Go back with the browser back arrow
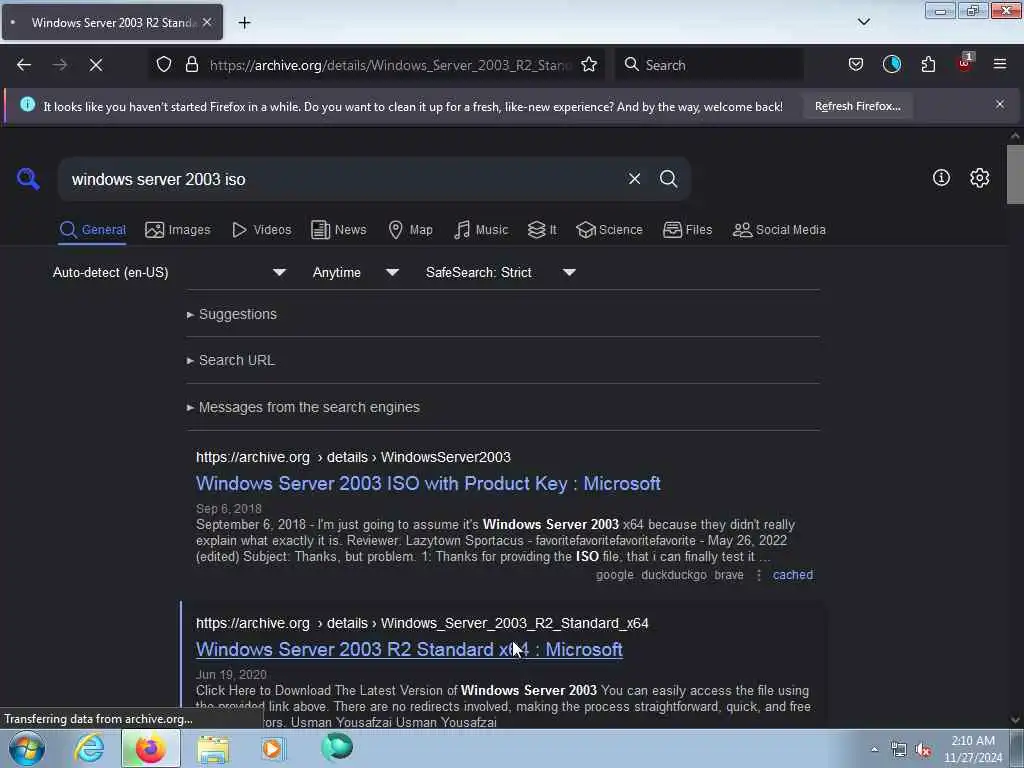The image size is (1024, 768). [x=24, y=65]
